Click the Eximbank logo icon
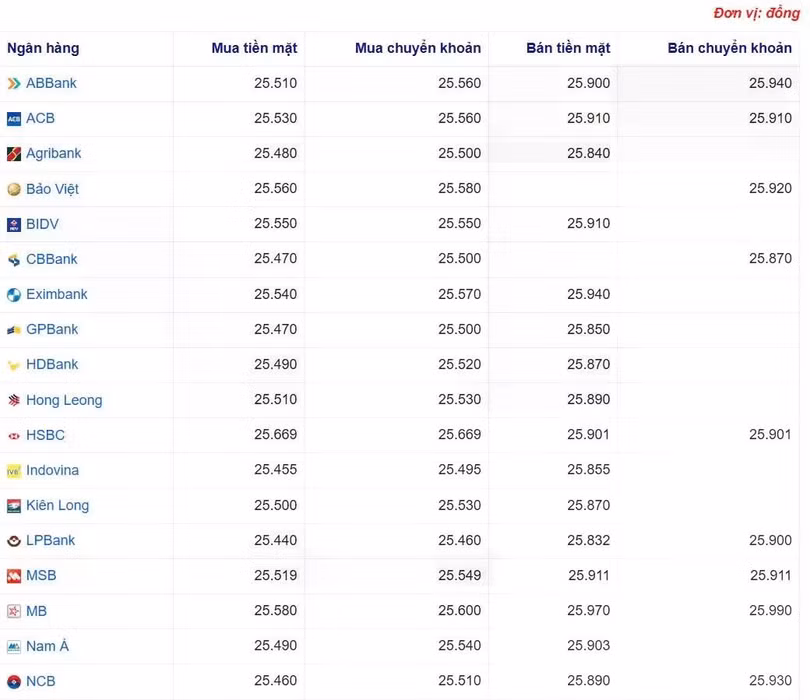 [14, 295]
